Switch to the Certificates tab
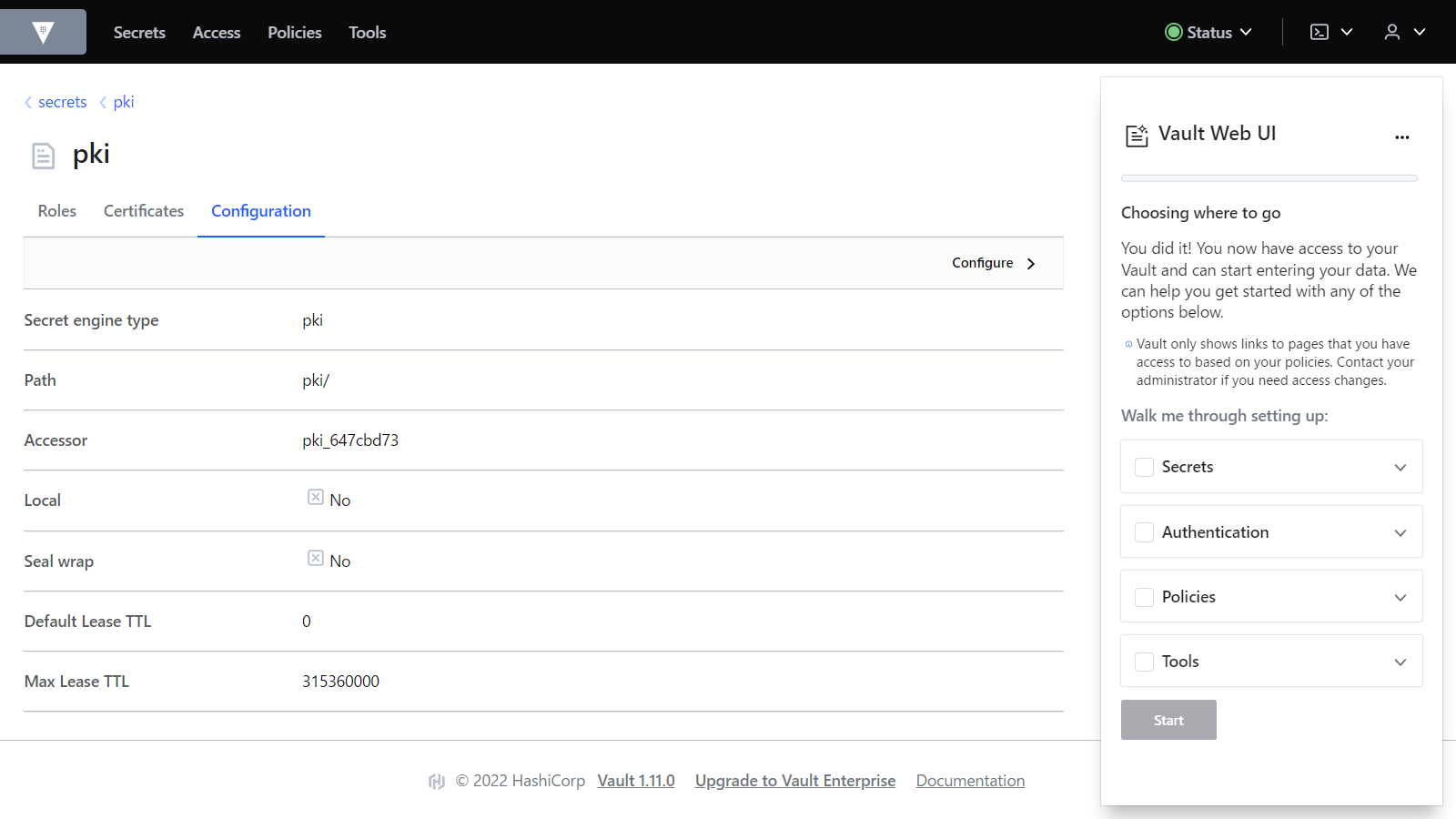The image size is (1456, 819). 144,211
